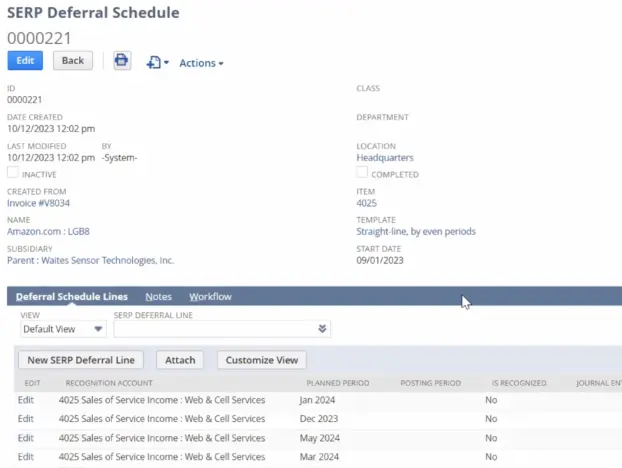This screenshot has height=468, width=622.
Task: Click the blue Edit button
Action: [x=25, y=61]
